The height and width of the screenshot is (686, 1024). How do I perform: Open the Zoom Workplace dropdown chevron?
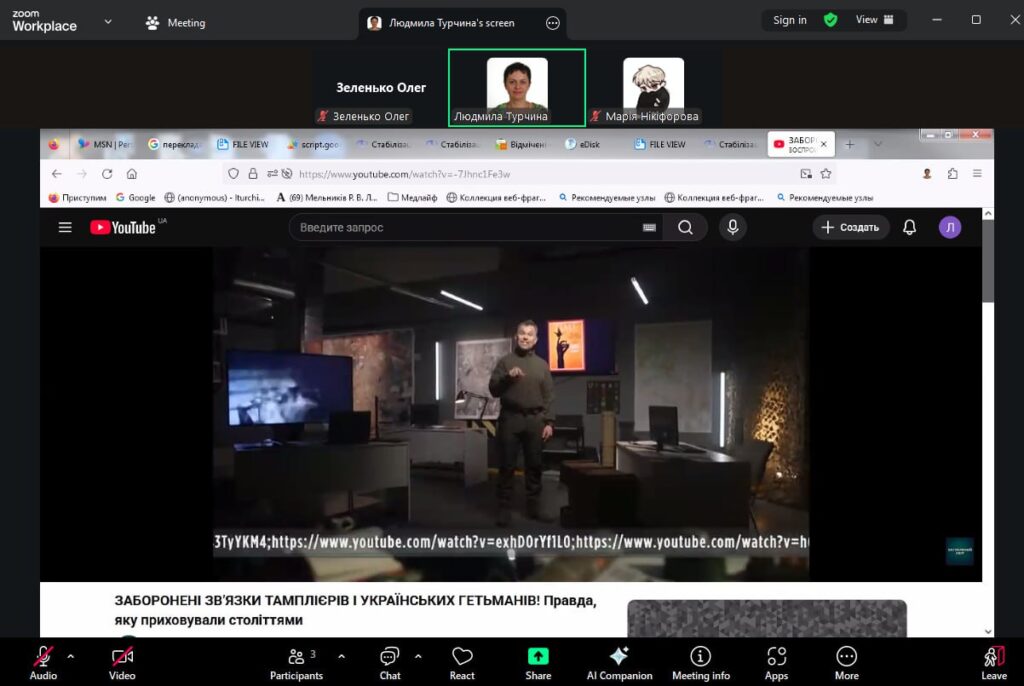coord(108,21)
